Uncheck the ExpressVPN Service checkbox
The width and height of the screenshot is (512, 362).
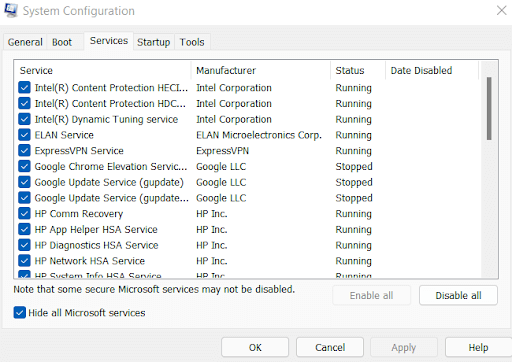(24, 150)
